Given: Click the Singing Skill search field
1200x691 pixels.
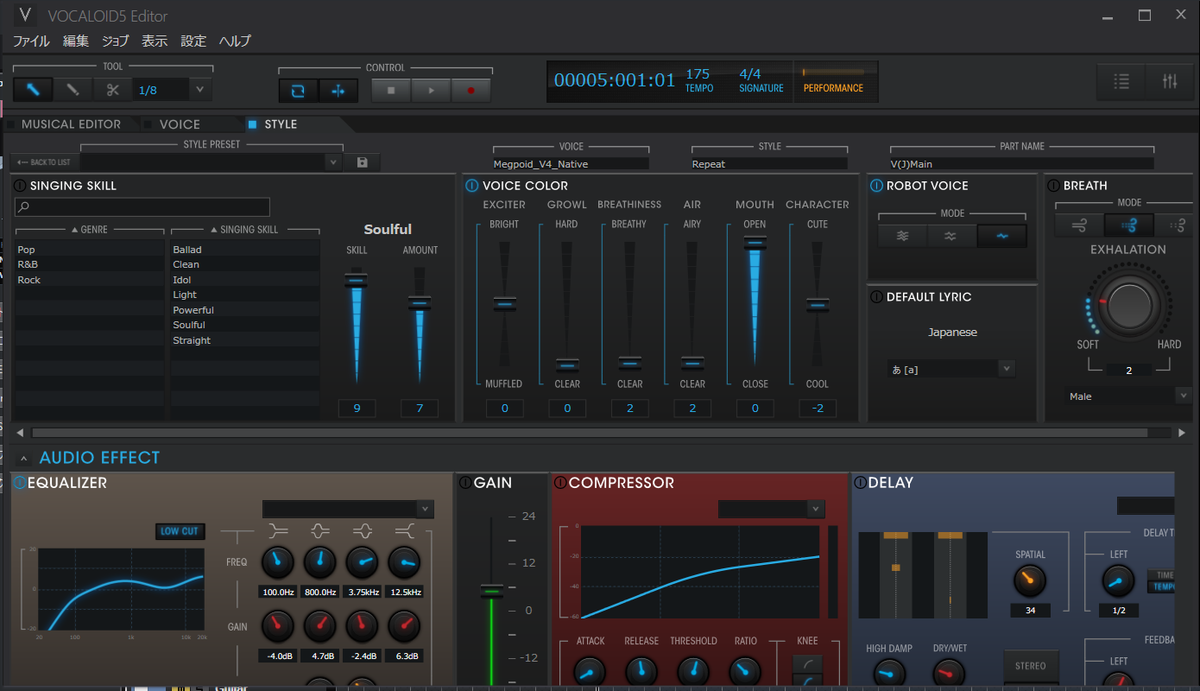Looking at the screenshot, I should point(142,207).
